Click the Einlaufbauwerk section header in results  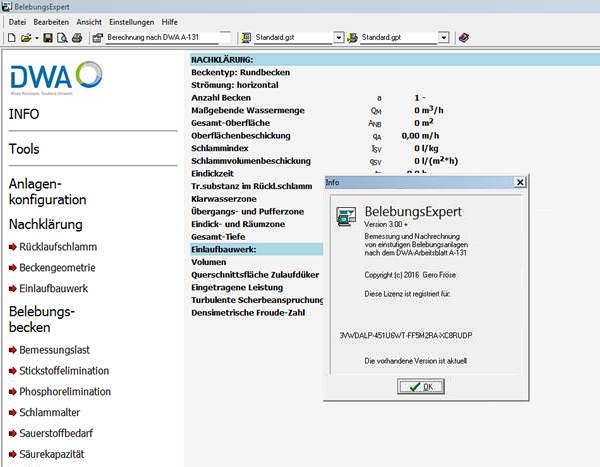[257, 250]
